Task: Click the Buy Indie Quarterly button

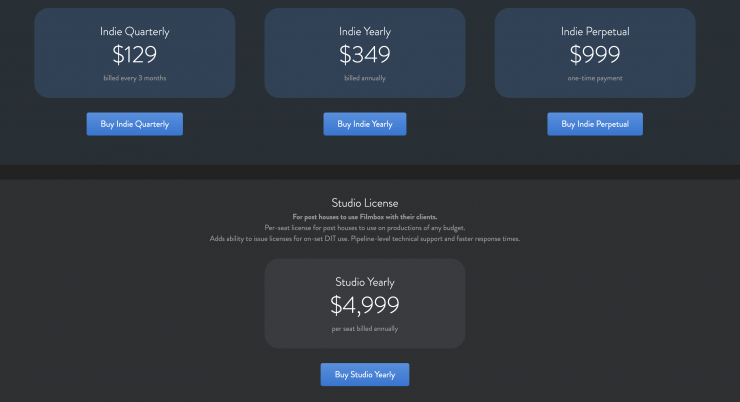Action: click(135, 124)
